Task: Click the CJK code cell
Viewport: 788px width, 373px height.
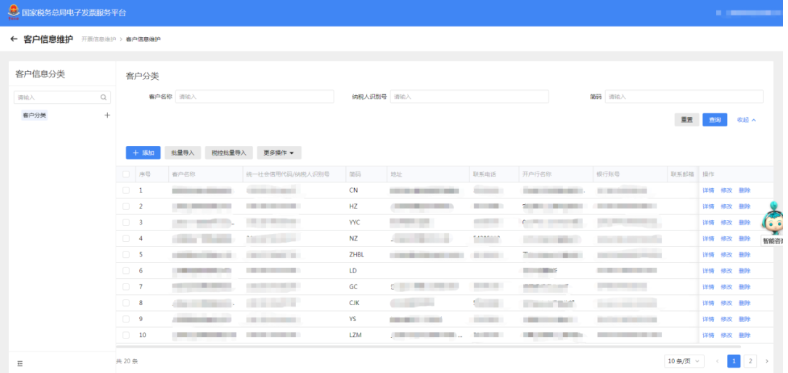Action: (354, 303)
